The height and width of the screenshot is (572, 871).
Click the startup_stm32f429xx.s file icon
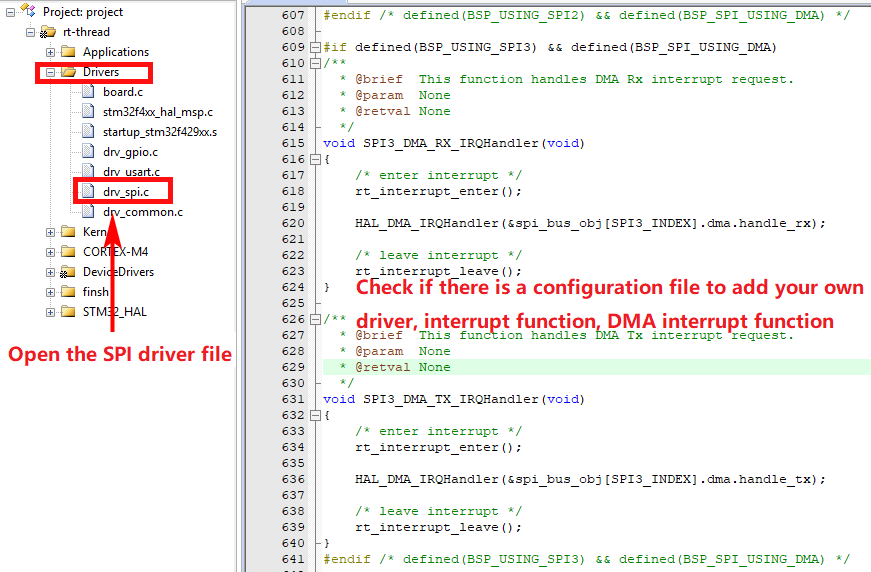click(x=88, y=132)
